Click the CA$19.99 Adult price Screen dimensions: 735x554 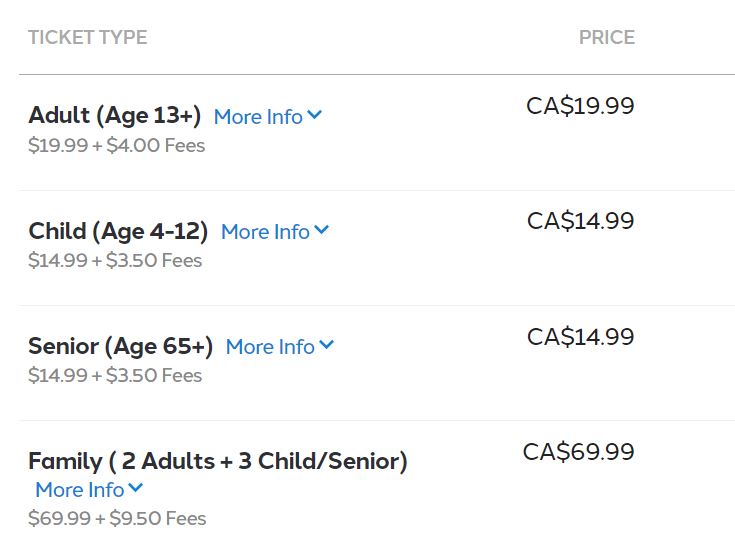click(x=580, y=106)
